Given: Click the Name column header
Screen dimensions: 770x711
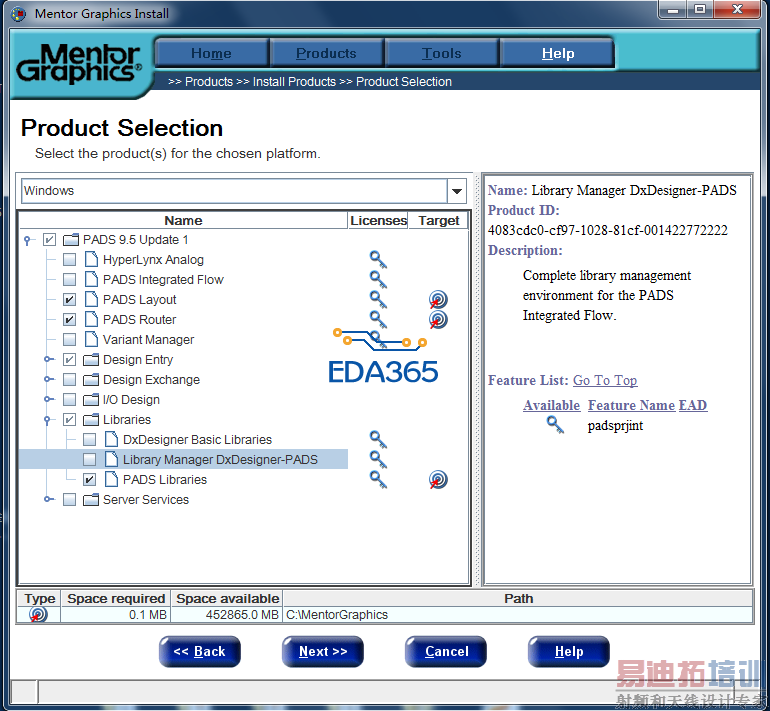Looking at the screenshot, I should (183, 220).
